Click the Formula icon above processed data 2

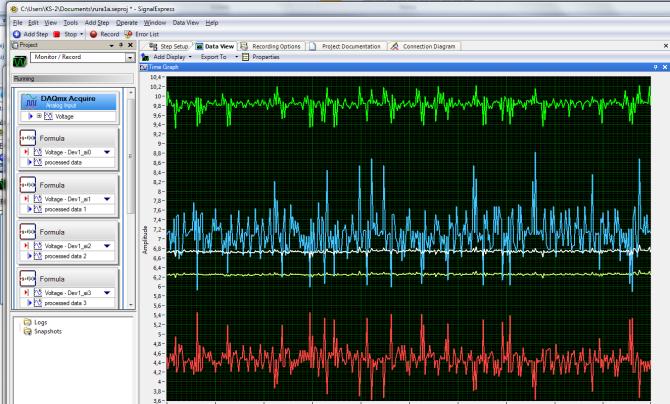click(28, 232)
